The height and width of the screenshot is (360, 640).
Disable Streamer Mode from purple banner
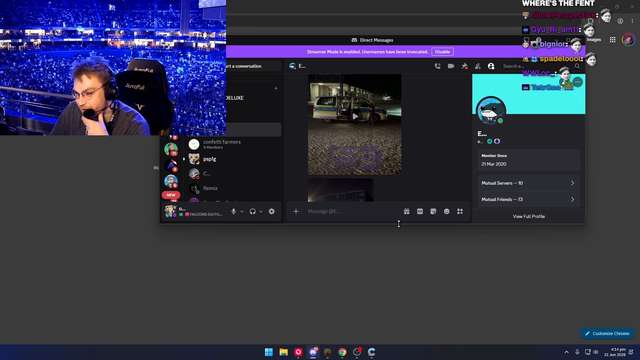[442, 52]
